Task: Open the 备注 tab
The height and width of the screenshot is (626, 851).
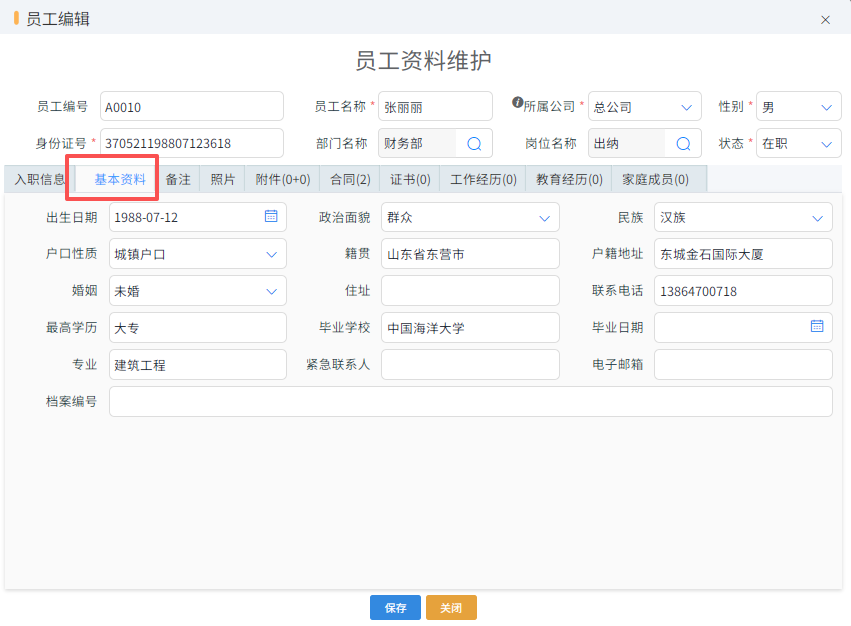Action: click(178, 180)
